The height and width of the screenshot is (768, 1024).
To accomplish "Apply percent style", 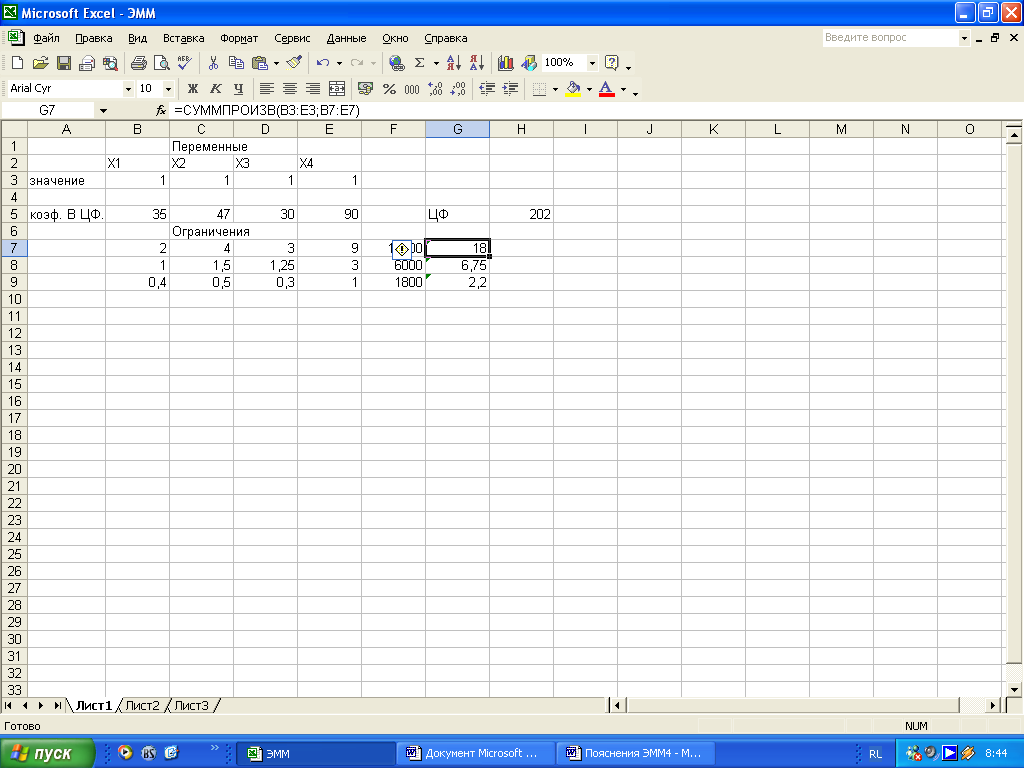I will pos(389,89).
